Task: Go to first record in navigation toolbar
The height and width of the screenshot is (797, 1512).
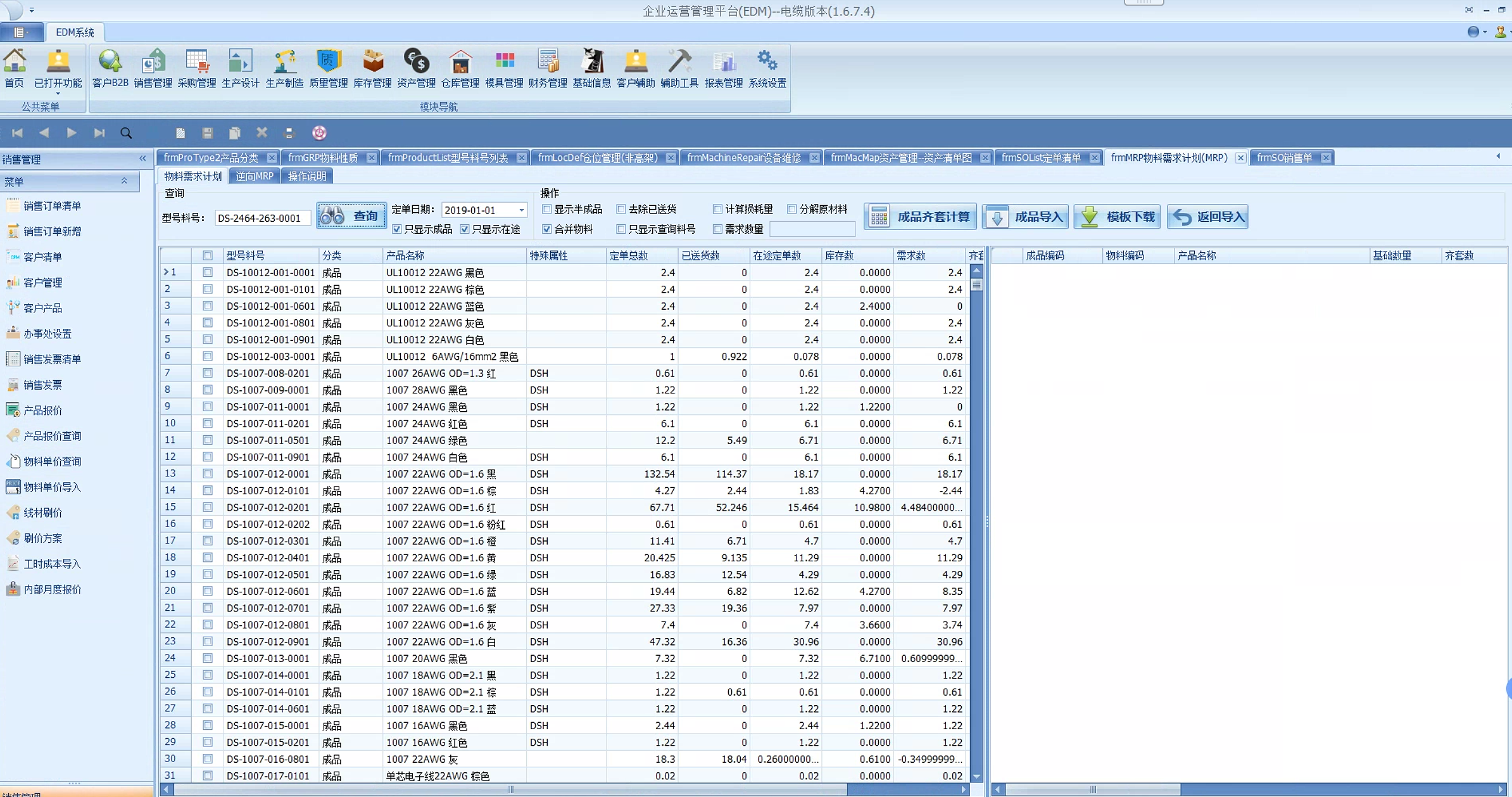Action: click(17, 133)
